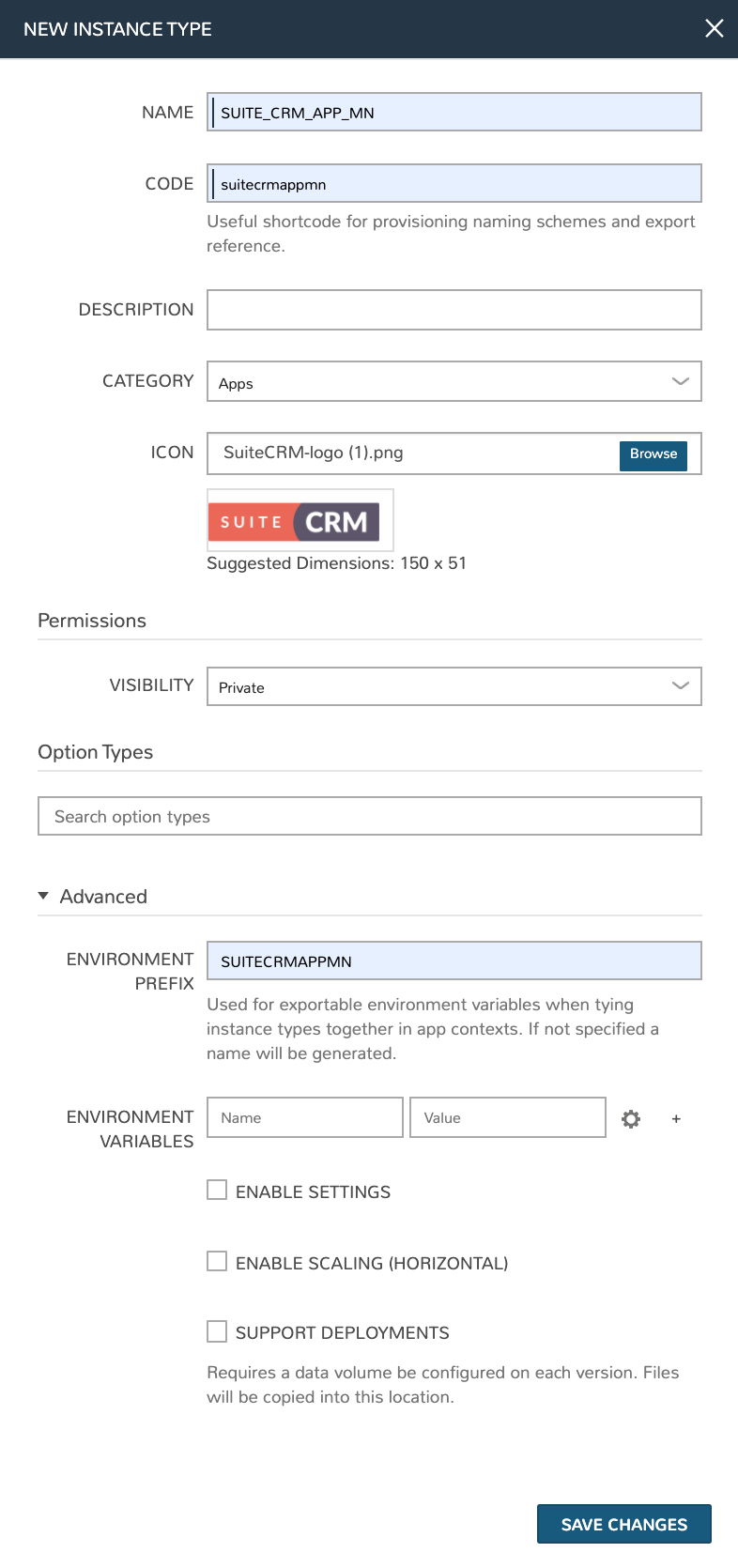
Task: Close the New Instance Type dialog
Action: pyautogui.click(x=715, y=28)
